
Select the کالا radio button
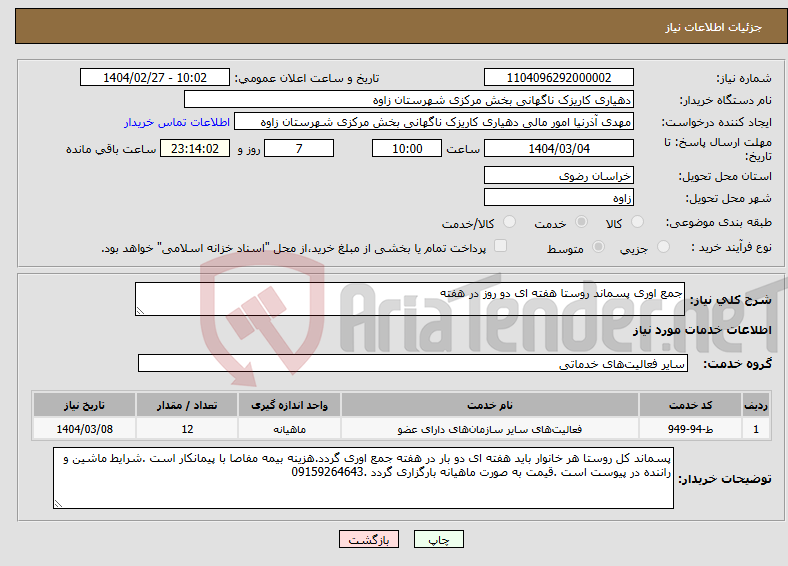[x=637, y=222]
